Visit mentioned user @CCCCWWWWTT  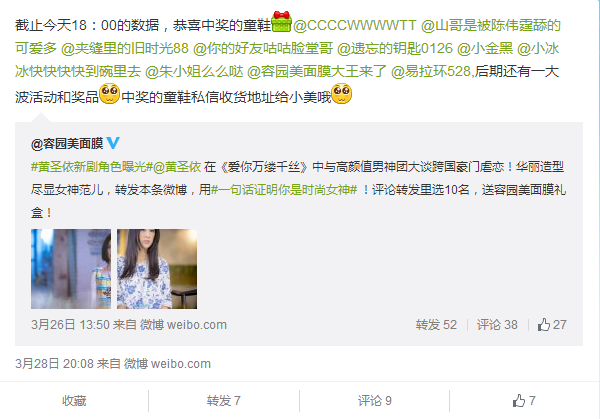coord(354,26)
